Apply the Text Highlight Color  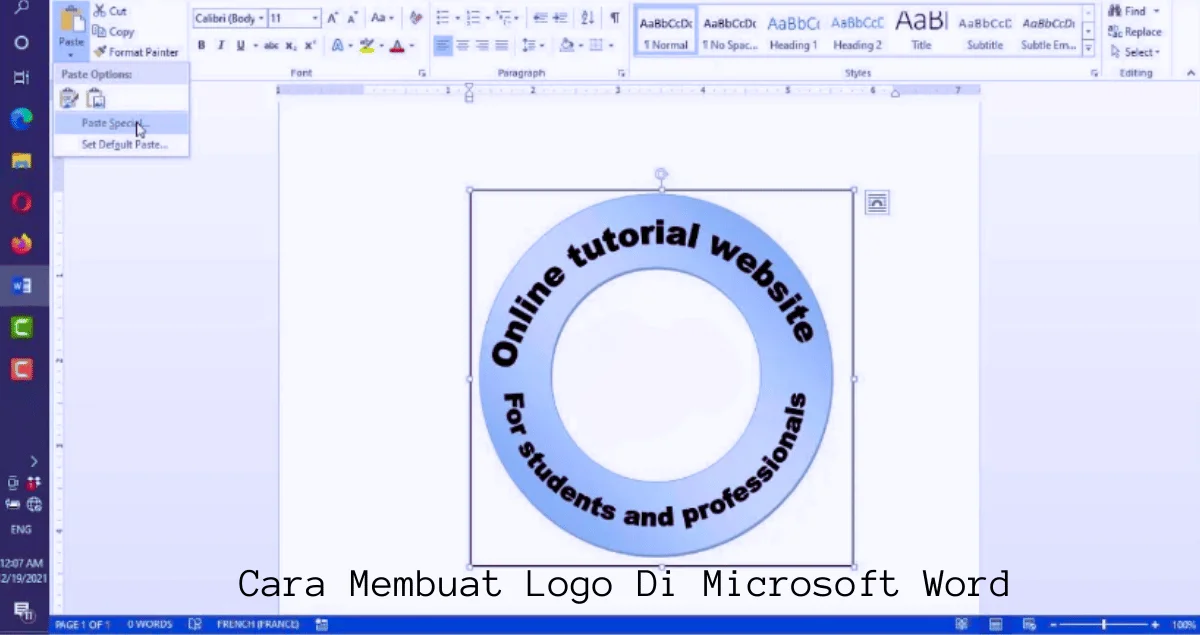pos(366,45)
